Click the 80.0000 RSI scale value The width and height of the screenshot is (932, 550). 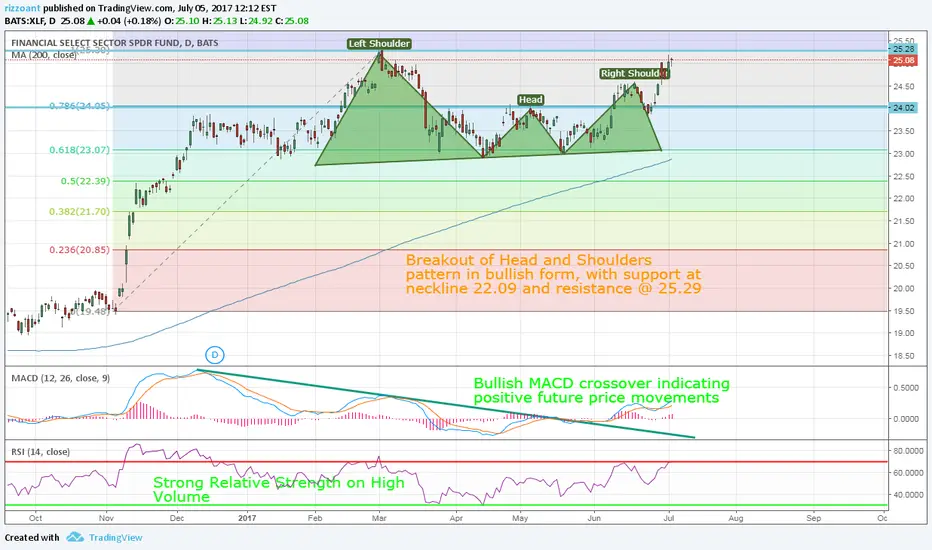tap(908, 451)
